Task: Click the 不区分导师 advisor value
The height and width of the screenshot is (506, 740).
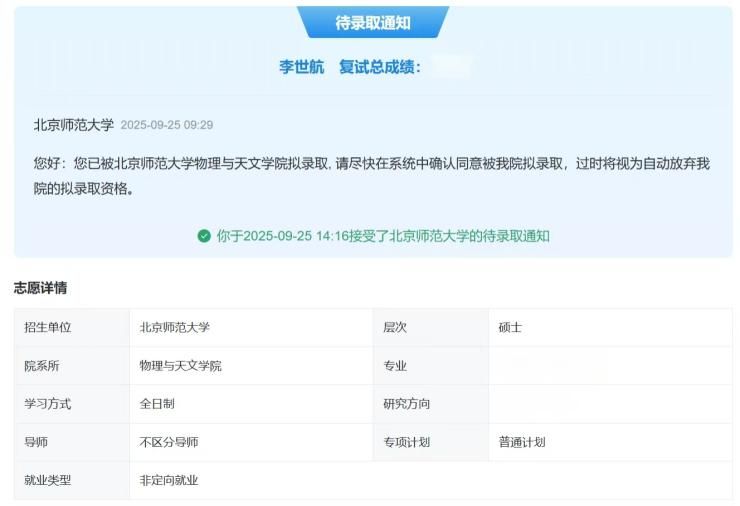Action: click(169, 442)
